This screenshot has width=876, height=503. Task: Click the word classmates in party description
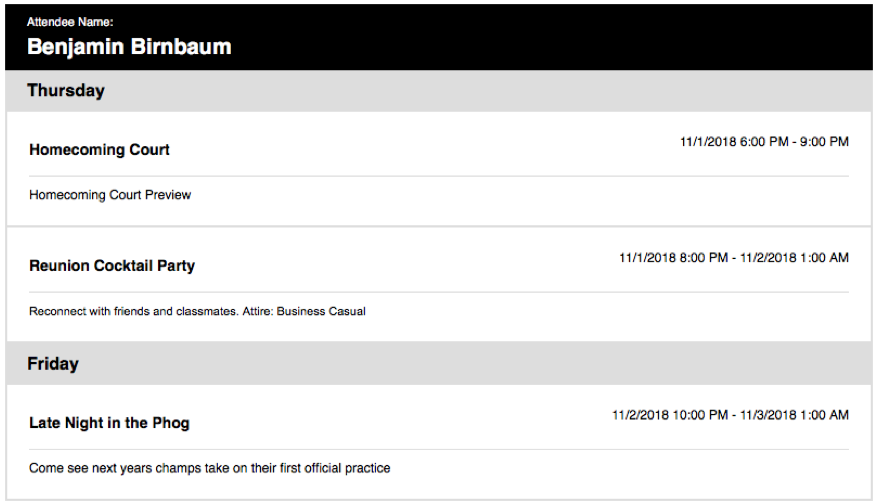point(207,311)
